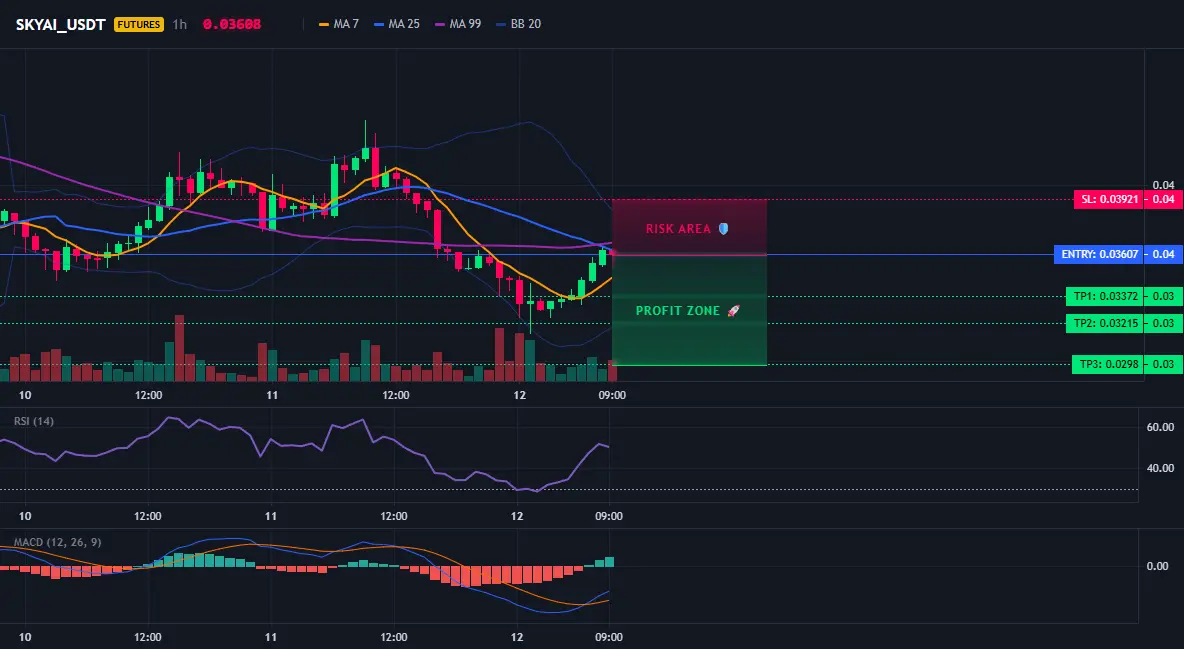Viewport: 1184px width, 649px height.
Task: Toggle the BB 20 legend entry
Action: (519, 24)
